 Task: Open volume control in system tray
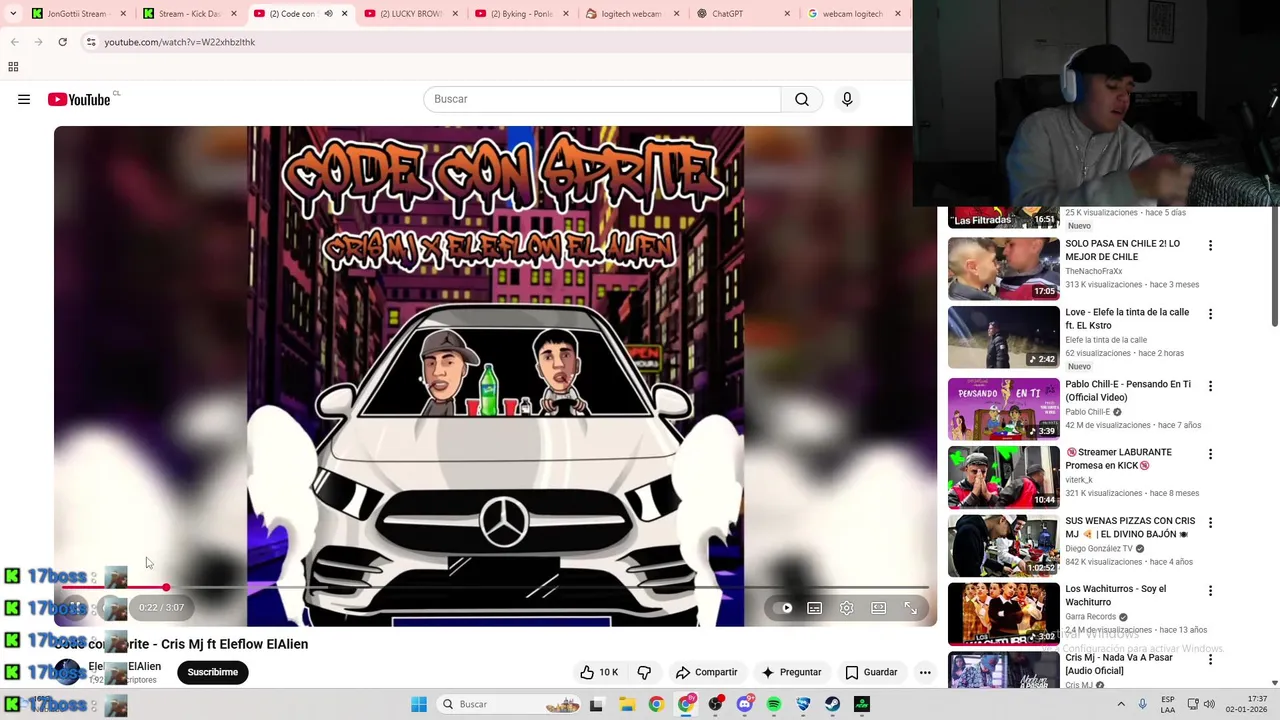click(x=1209, y=704)
